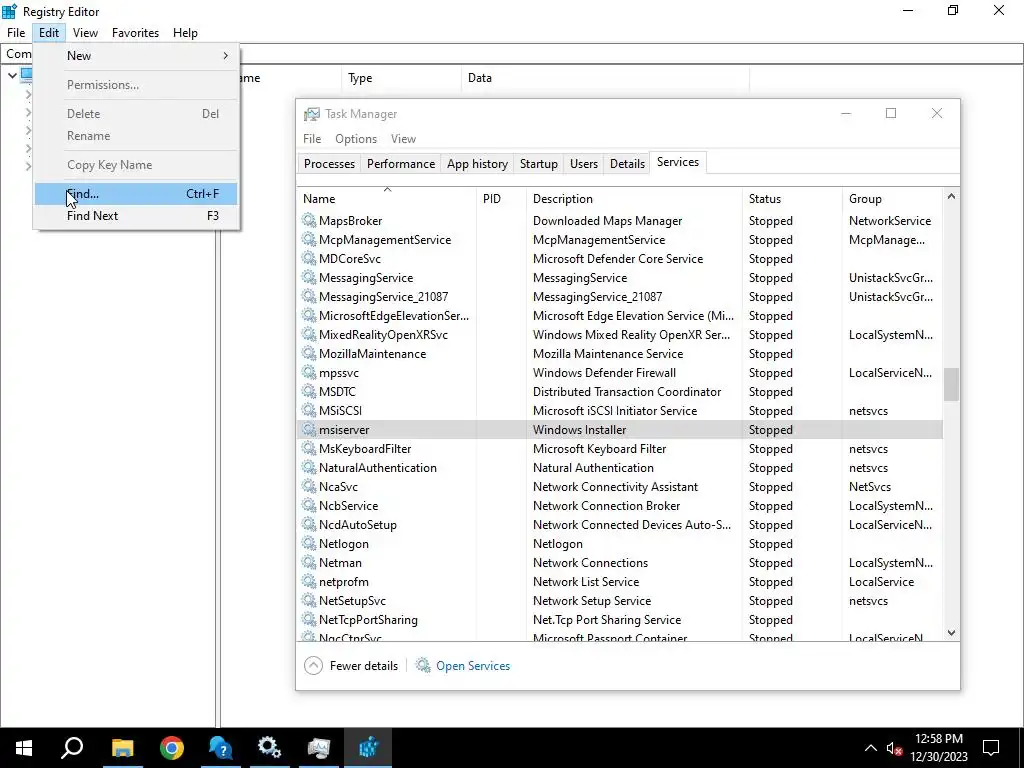Switch to the Details tab

click(628, 164)
